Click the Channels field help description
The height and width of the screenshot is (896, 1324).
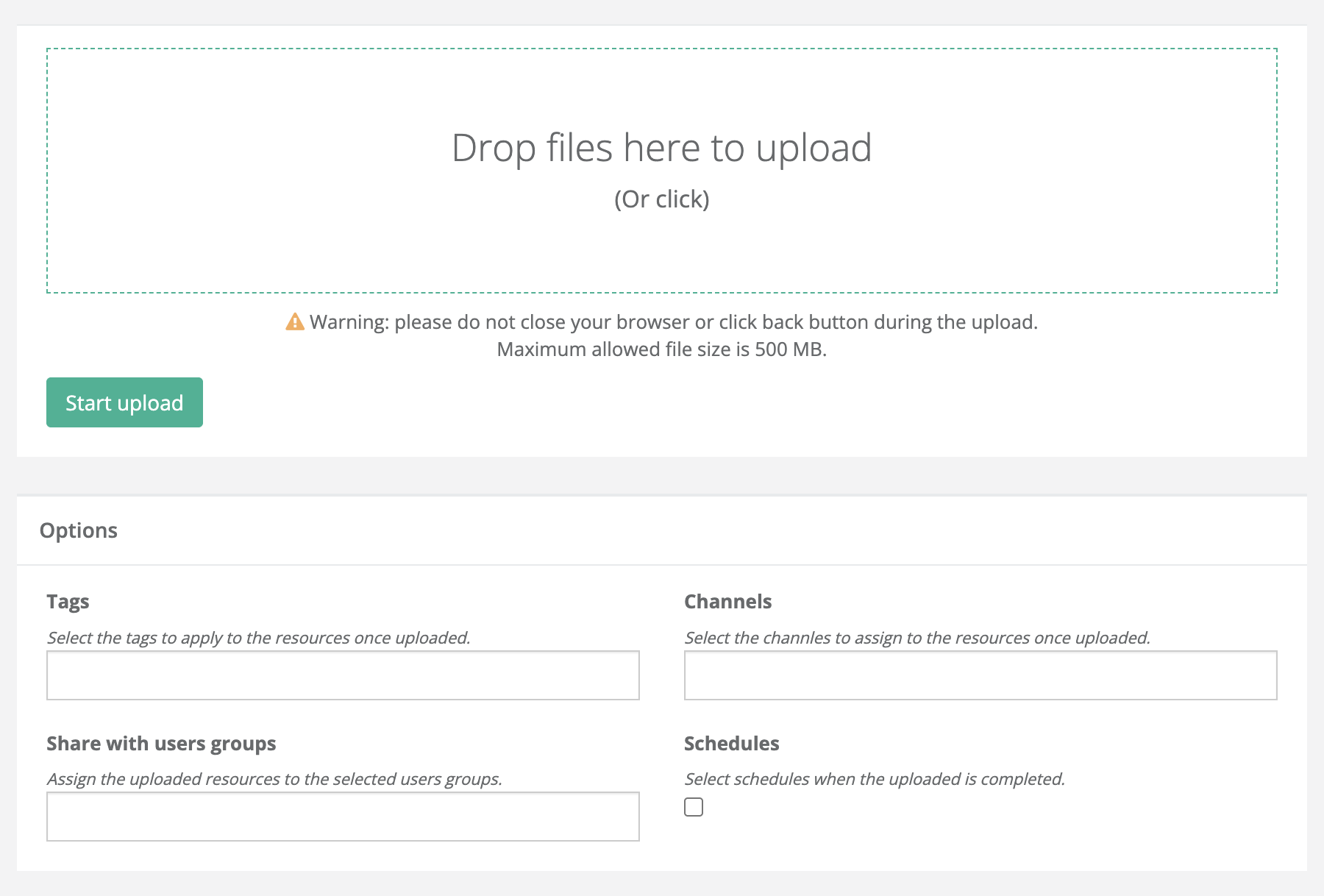[917, 638]
